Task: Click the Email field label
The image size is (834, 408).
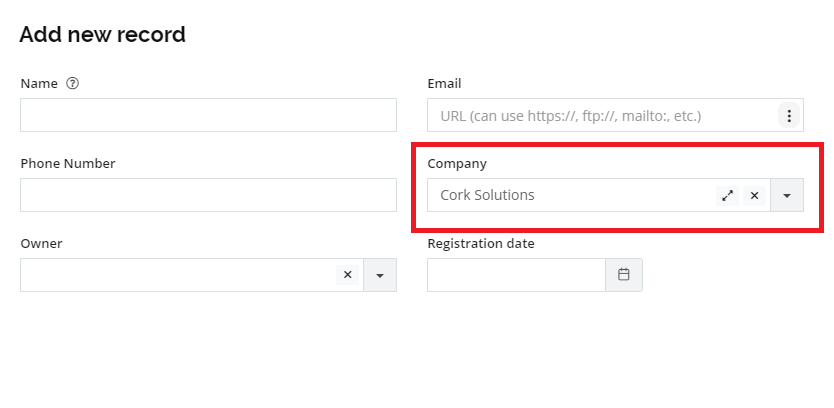Action: (444, 84)
